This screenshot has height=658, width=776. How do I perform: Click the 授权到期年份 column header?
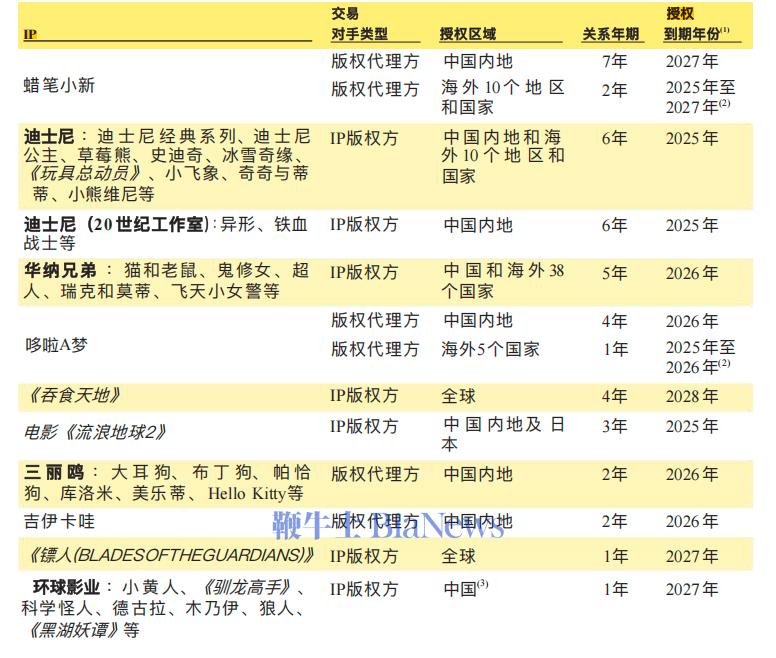click(x=696, y=24)
